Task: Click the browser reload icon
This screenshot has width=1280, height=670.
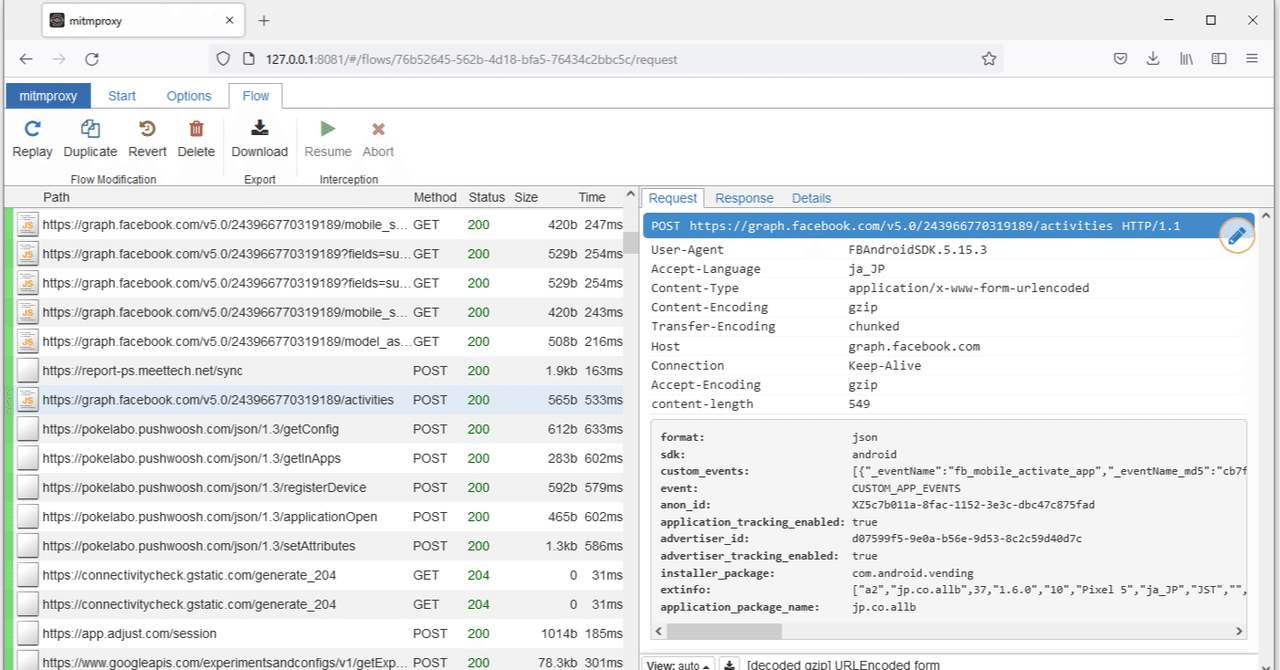Action: [91, 59]
